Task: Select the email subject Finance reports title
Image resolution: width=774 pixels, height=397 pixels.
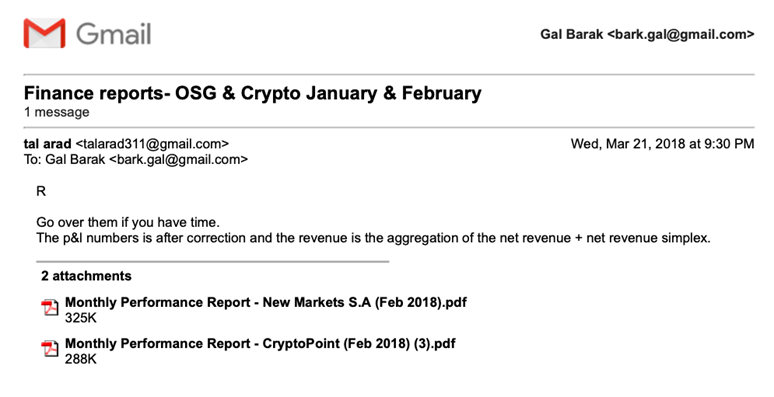Action: tap(253, 93)
